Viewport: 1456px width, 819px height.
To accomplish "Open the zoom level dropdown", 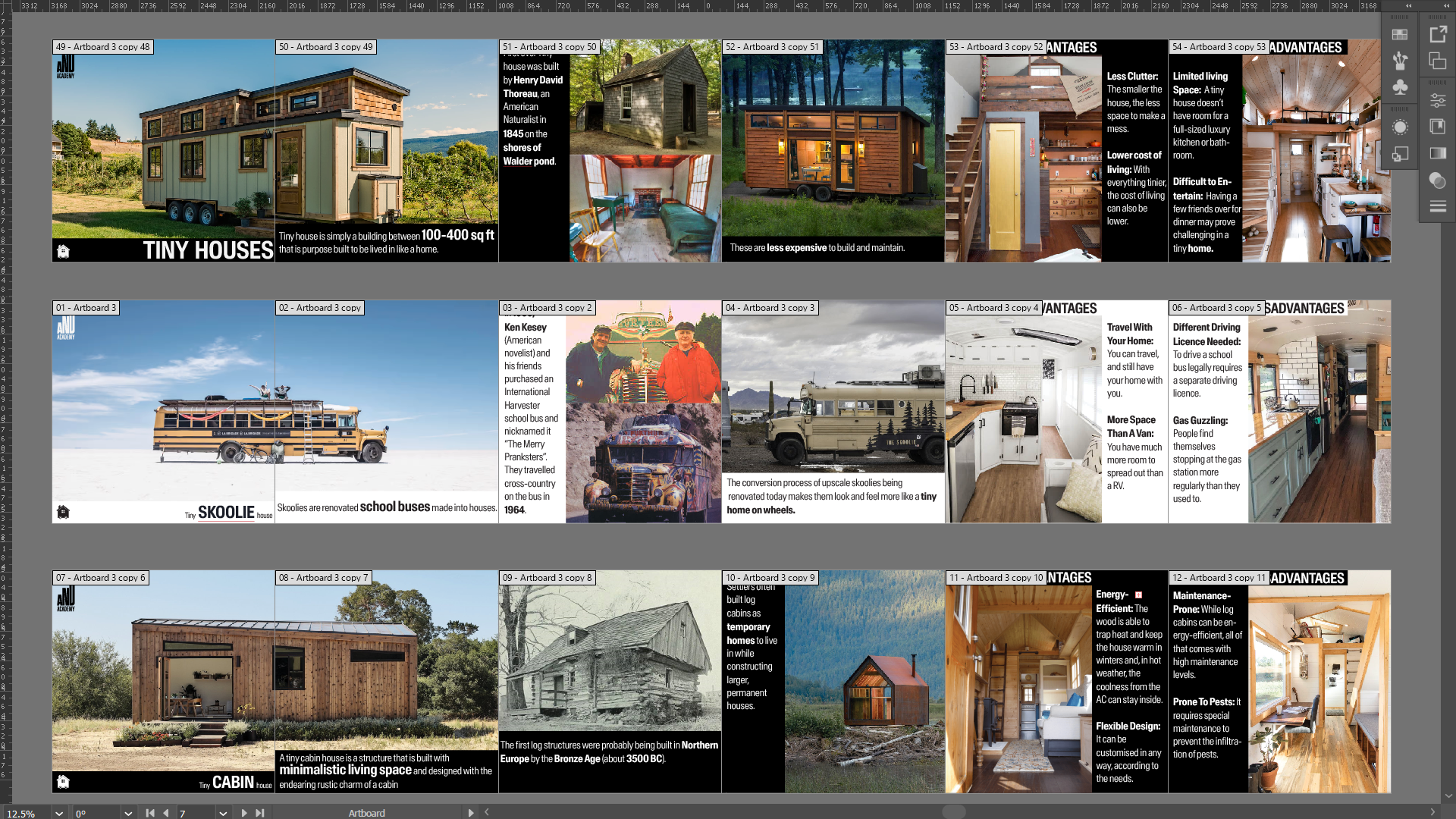I will click(59, 813).
